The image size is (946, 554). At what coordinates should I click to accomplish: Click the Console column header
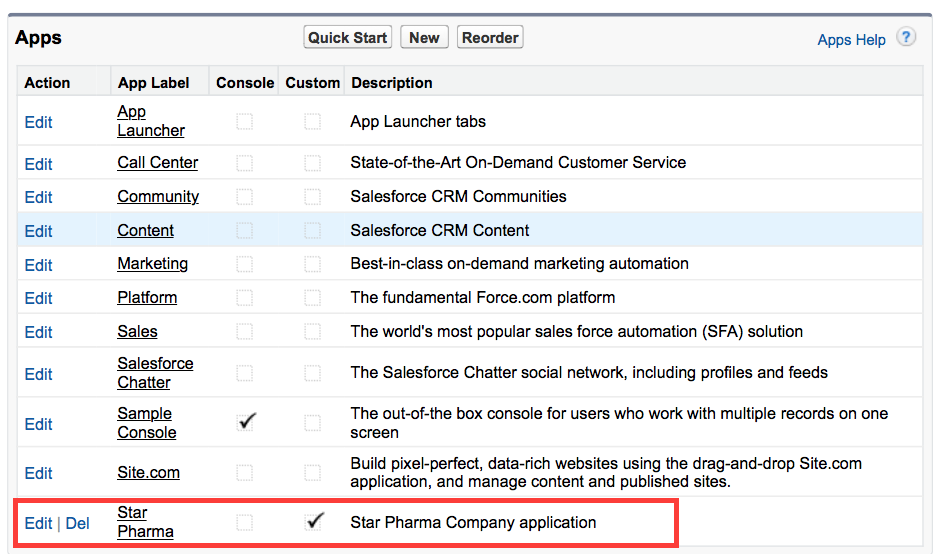coord(245,83)
